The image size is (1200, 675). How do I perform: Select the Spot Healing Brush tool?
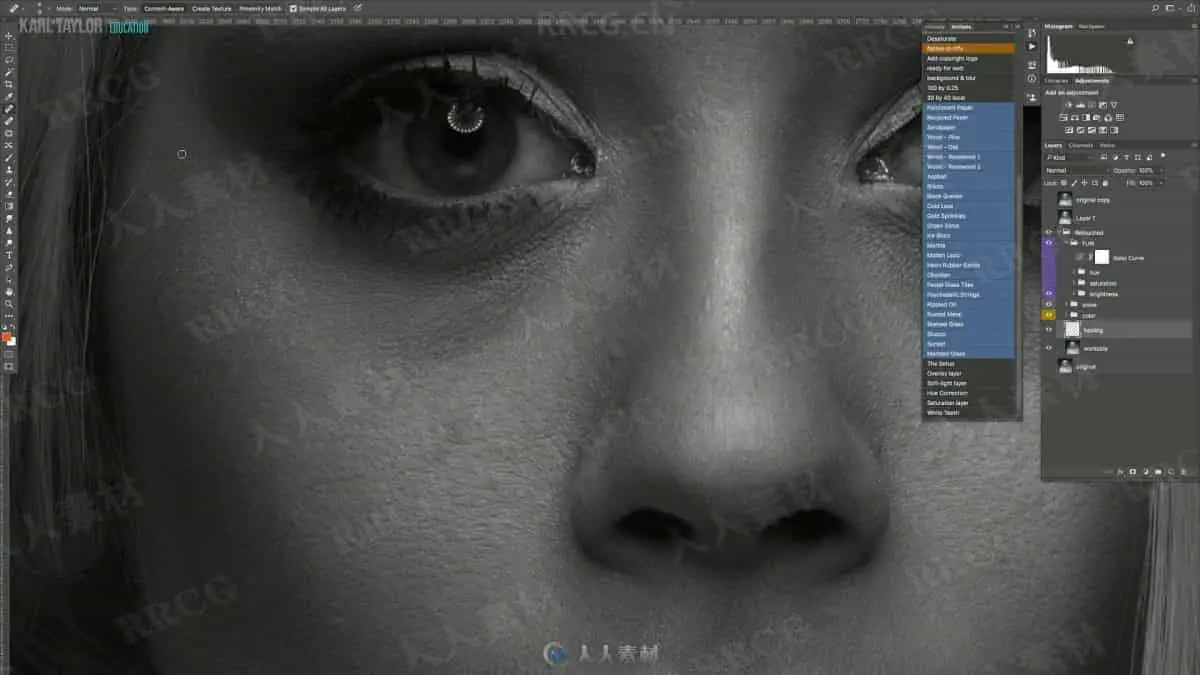[x=9, y=109]
